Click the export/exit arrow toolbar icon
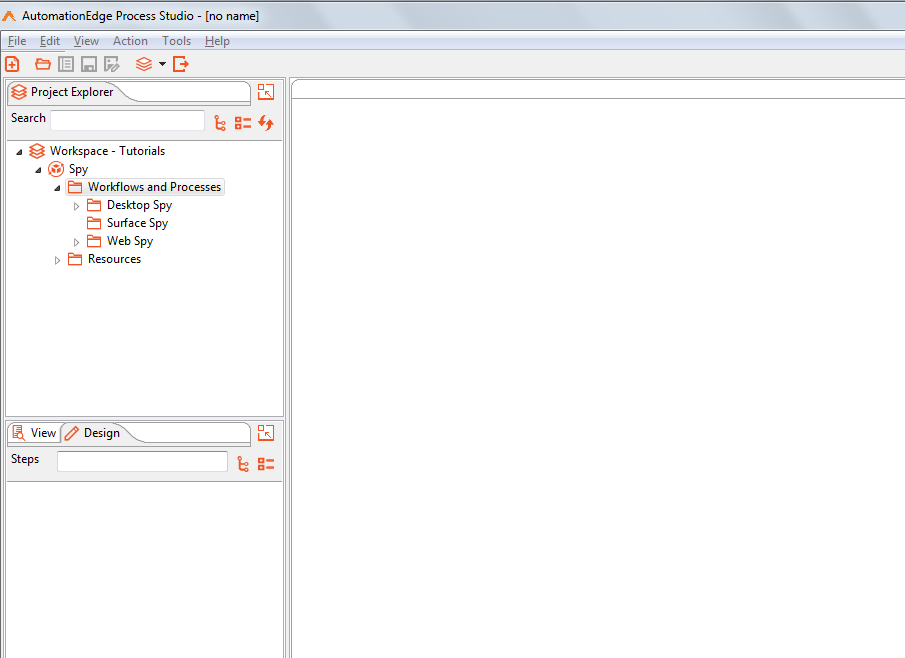This screenshot has width=905, height=658. (x=181, y=64)
